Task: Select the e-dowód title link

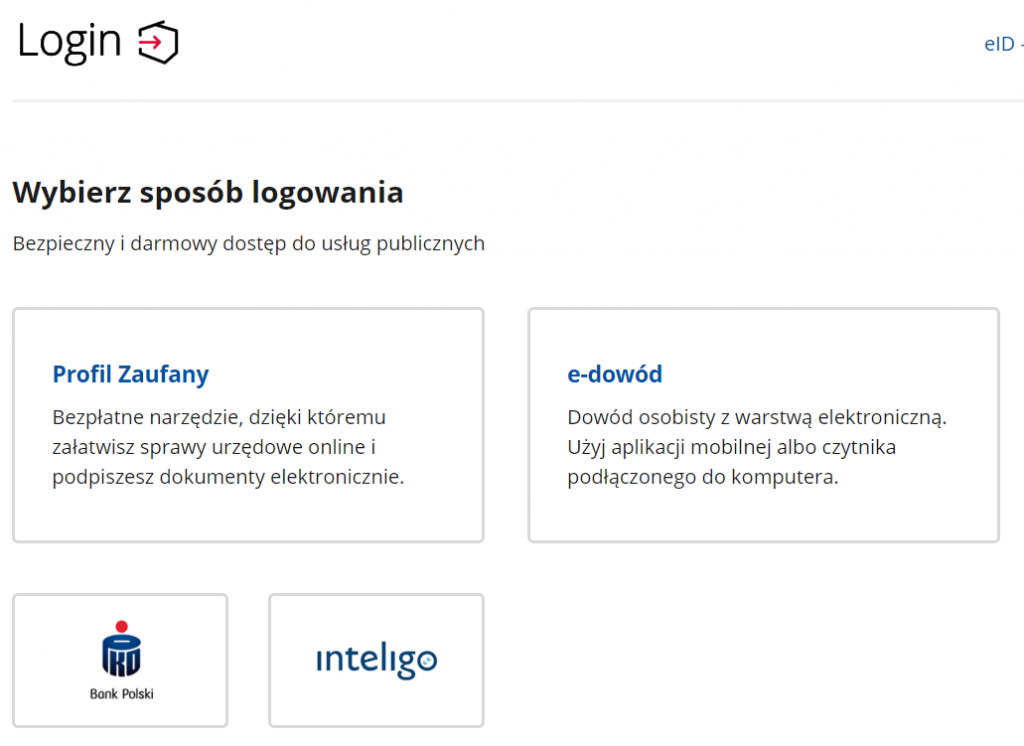Action: tap(614, 374)
